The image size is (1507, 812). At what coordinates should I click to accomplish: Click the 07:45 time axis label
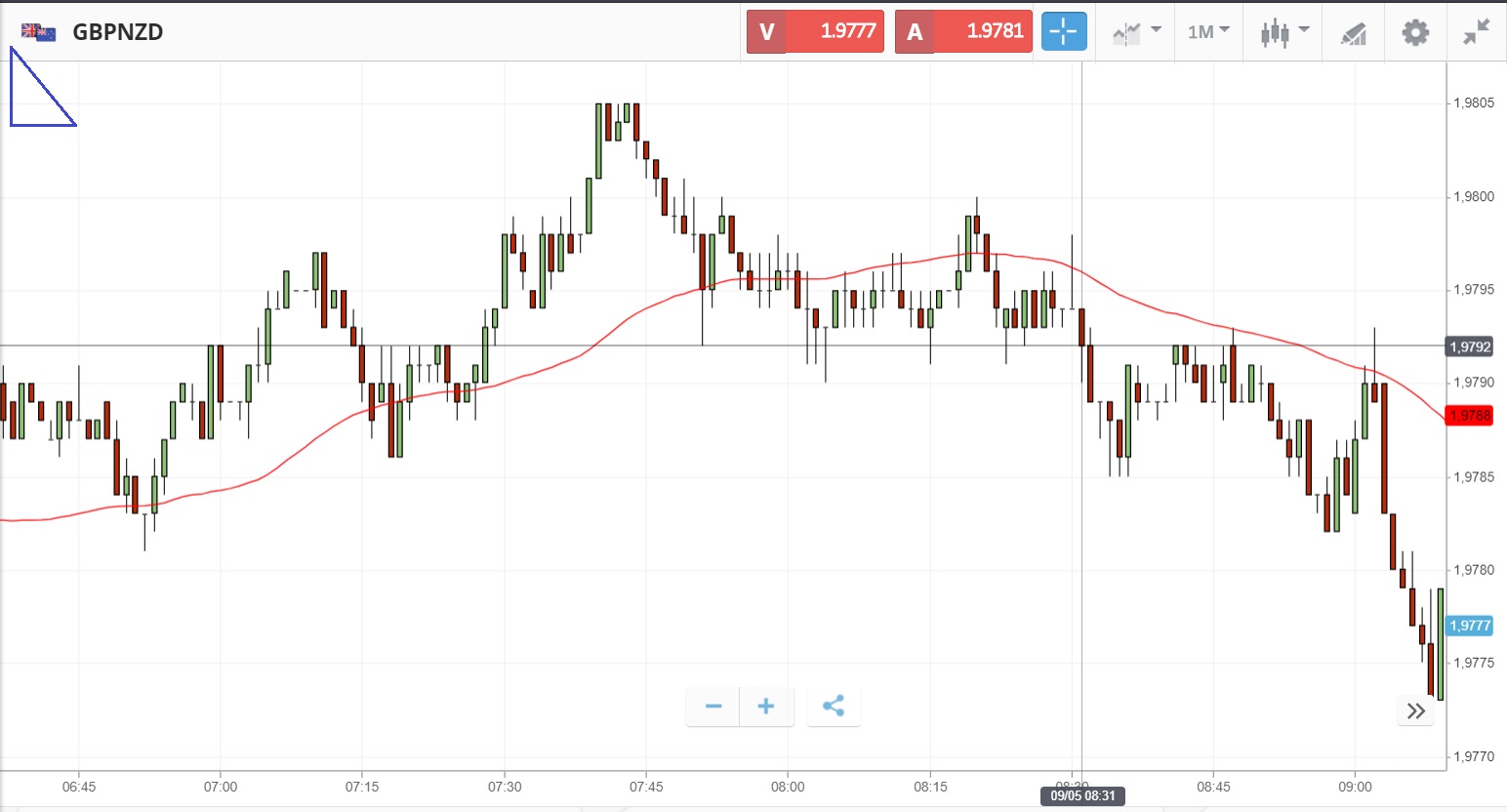(646, 787)
